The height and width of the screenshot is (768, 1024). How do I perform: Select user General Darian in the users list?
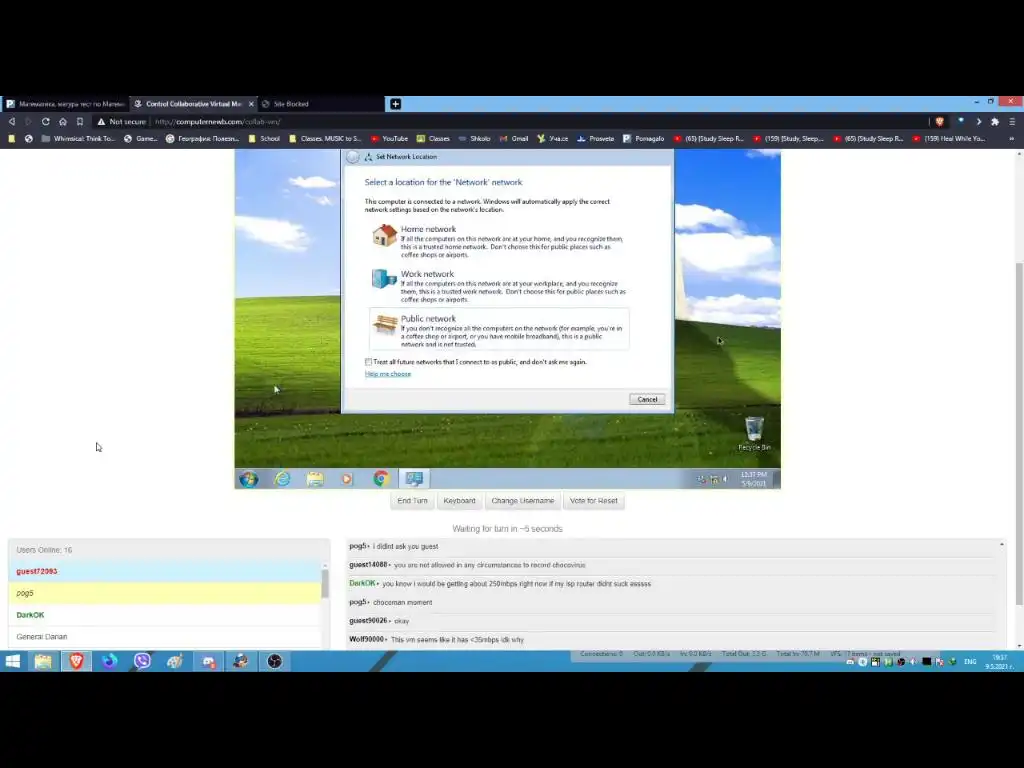tap(165, 637)
